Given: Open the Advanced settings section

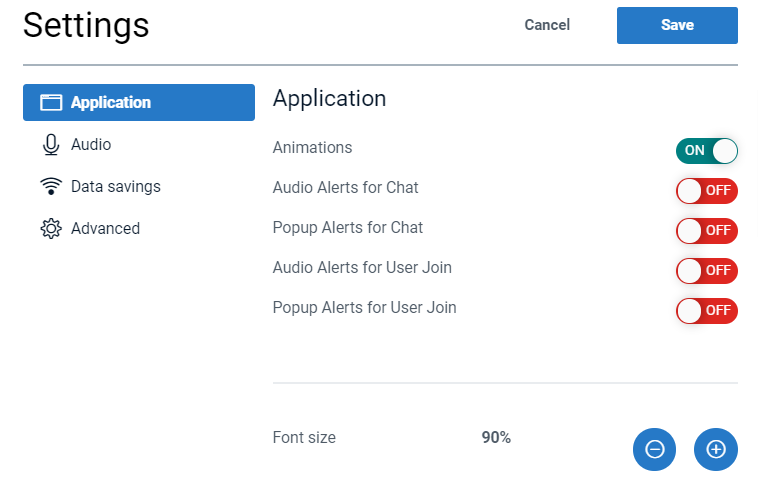Looking at the screenshot, I should coord(105,229).
